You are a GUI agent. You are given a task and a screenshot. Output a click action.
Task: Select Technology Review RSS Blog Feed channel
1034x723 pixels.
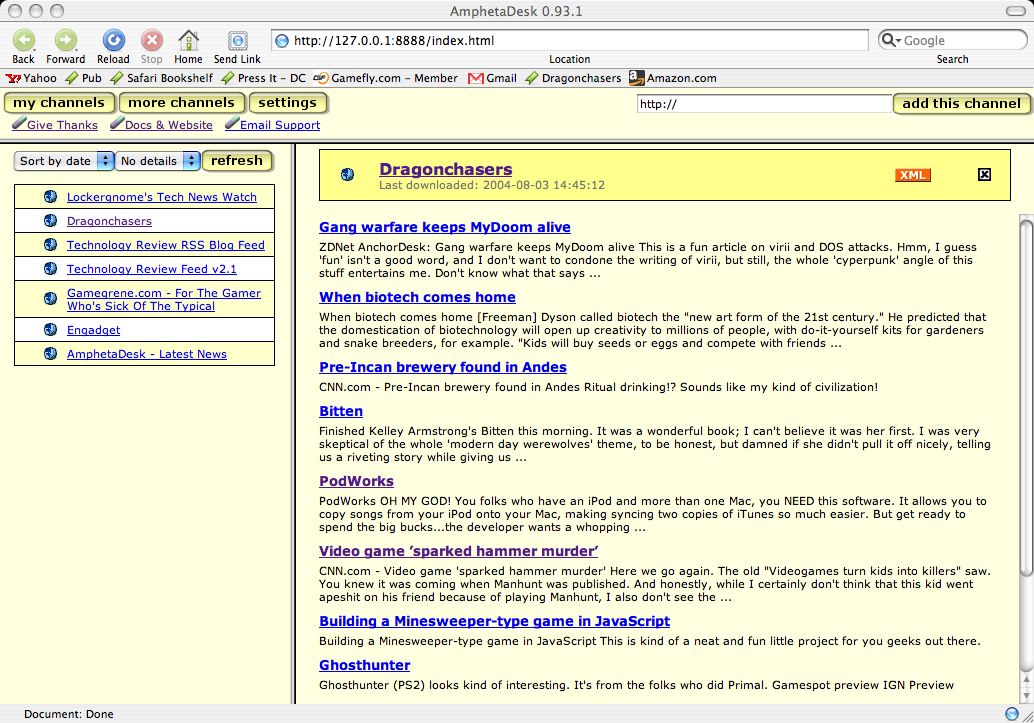[x=165, y=245]
